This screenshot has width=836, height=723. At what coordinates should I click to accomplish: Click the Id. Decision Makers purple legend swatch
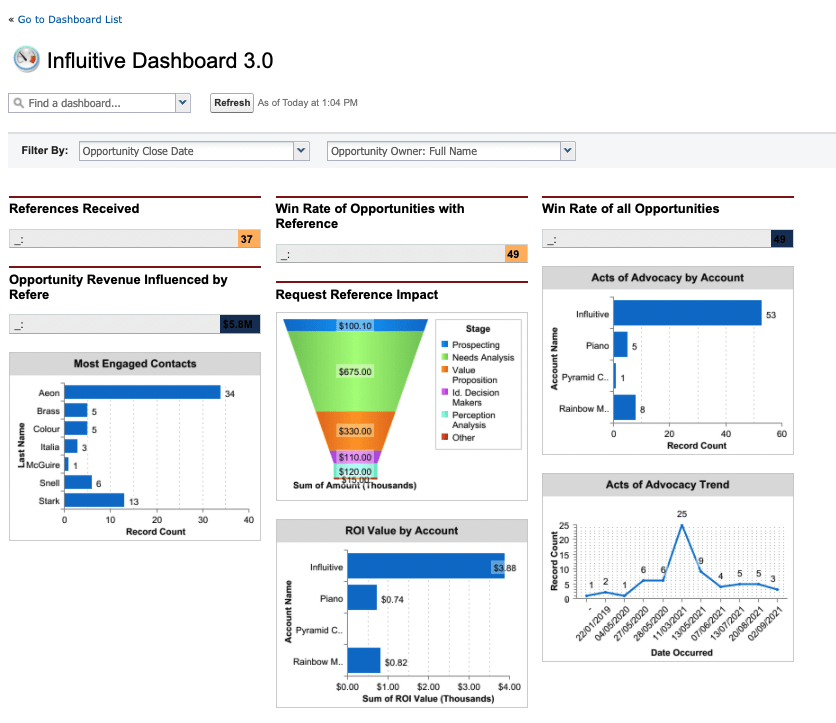pos(445,392)
